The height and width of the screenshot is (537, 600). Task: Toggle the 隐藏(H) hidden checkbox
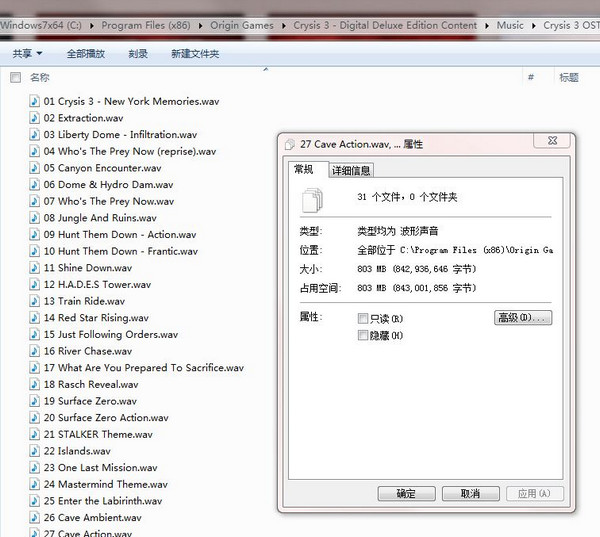pos(362,335)
